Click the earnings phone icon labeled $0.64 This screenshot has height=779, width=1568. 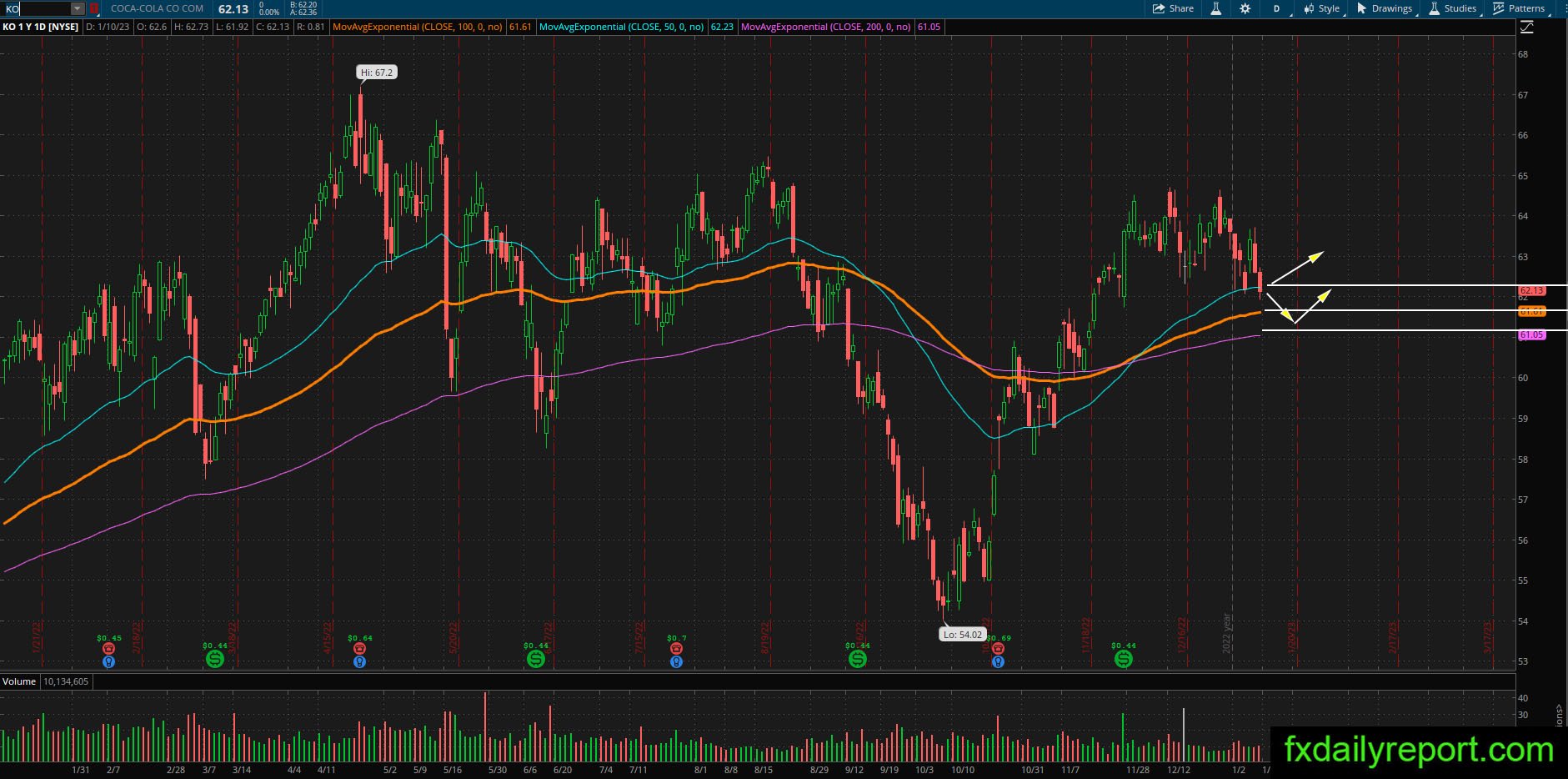click(x=359, y=648)
